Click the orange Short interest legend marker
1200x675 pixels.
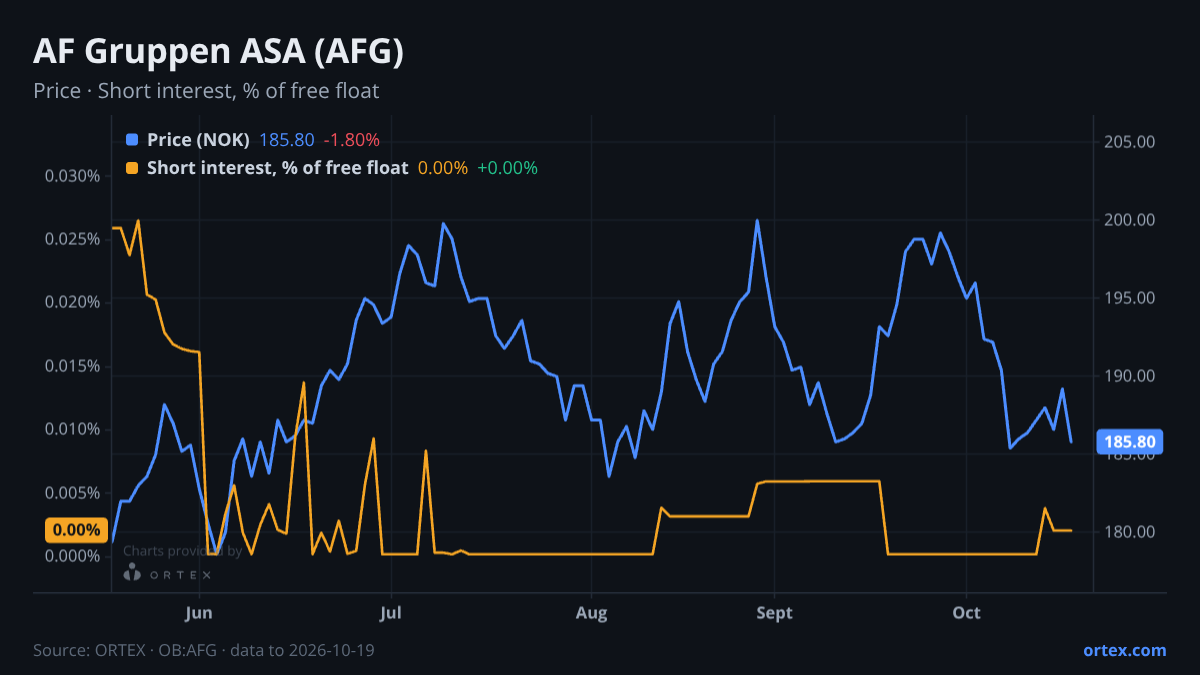point(133,168)
